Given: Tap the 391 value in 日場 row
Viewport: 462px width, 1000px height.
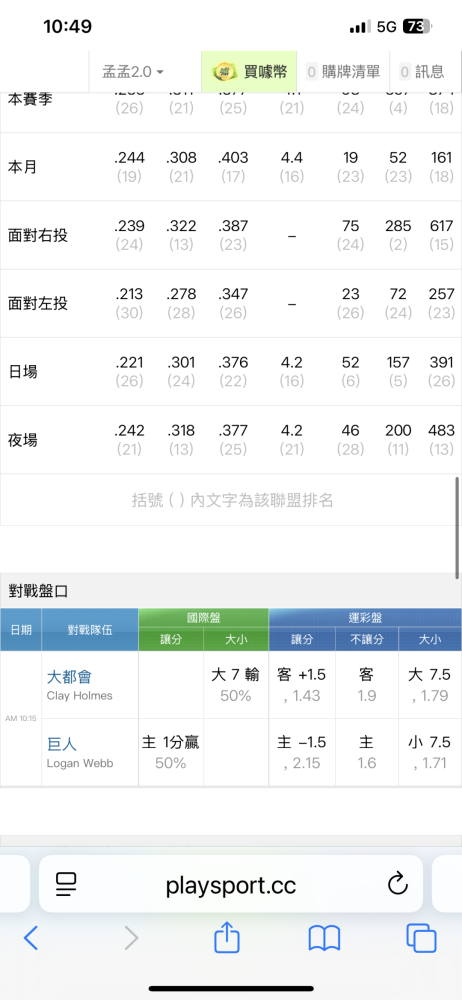Looking at the screenshot, I should click(442, 362).
